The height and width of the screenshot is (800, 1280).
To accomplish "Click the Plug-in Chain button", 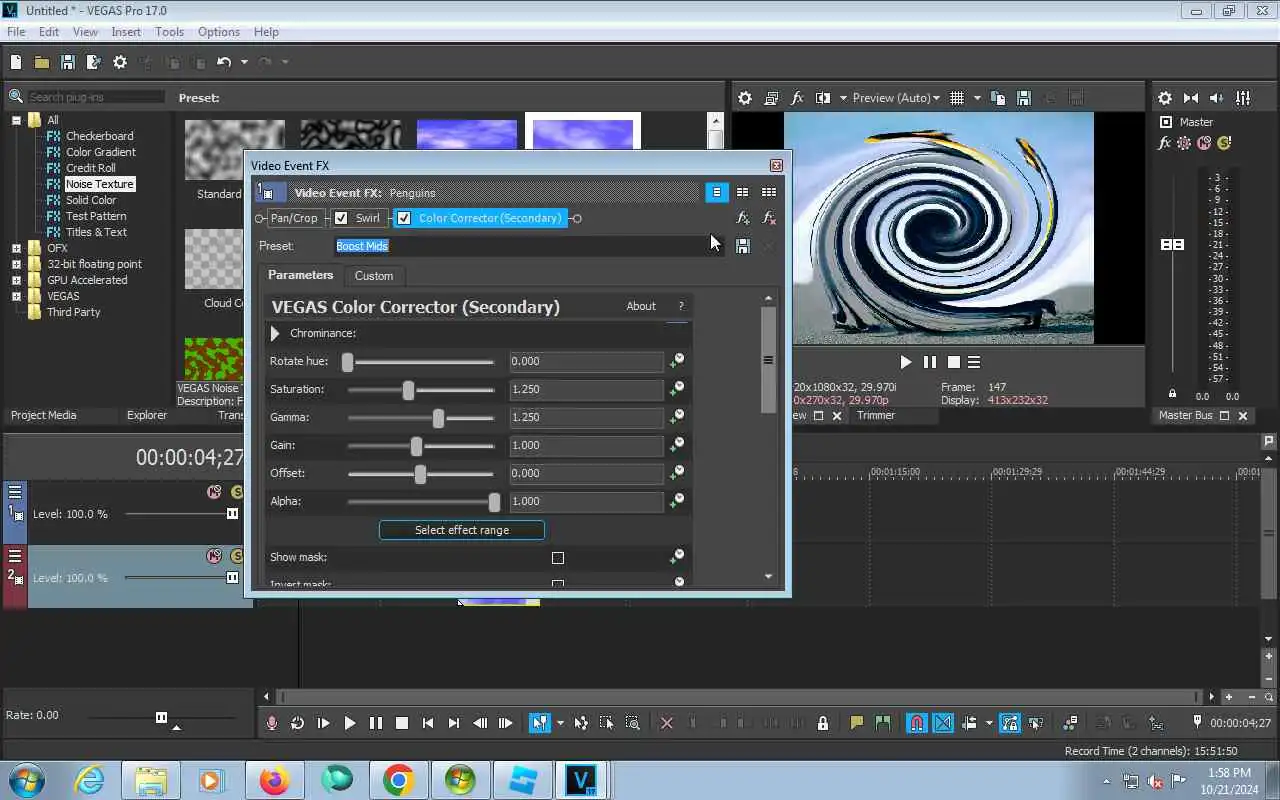I will click(x=743, y=218).
